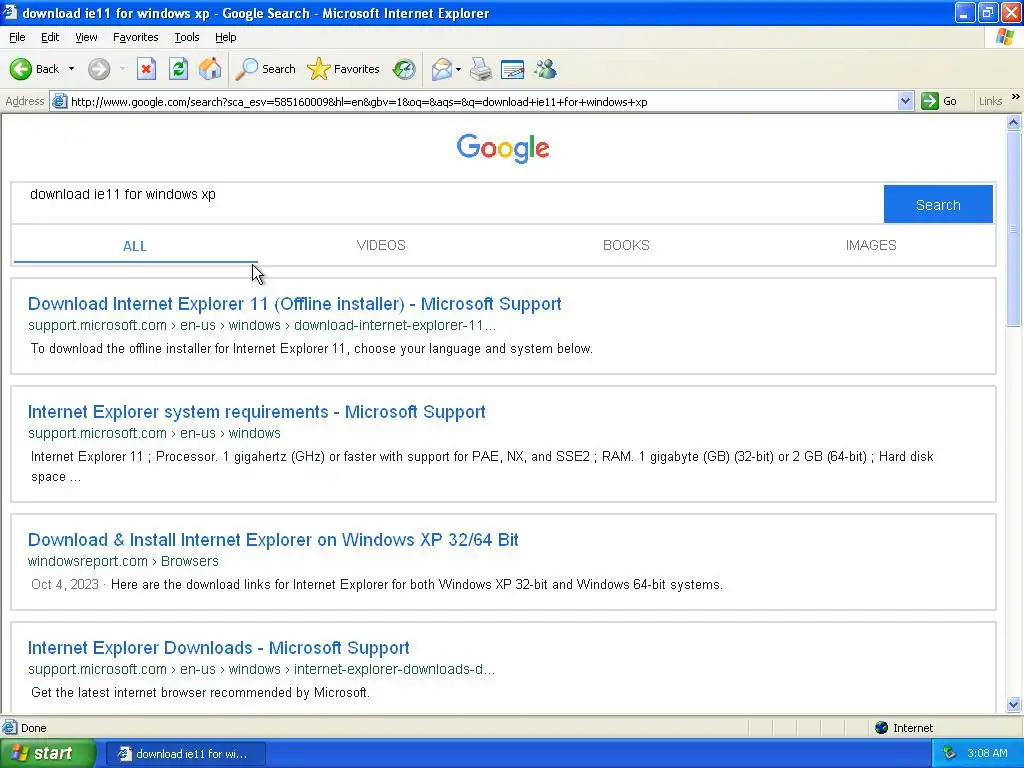Expand the Mail dropdown arrow

458,69
